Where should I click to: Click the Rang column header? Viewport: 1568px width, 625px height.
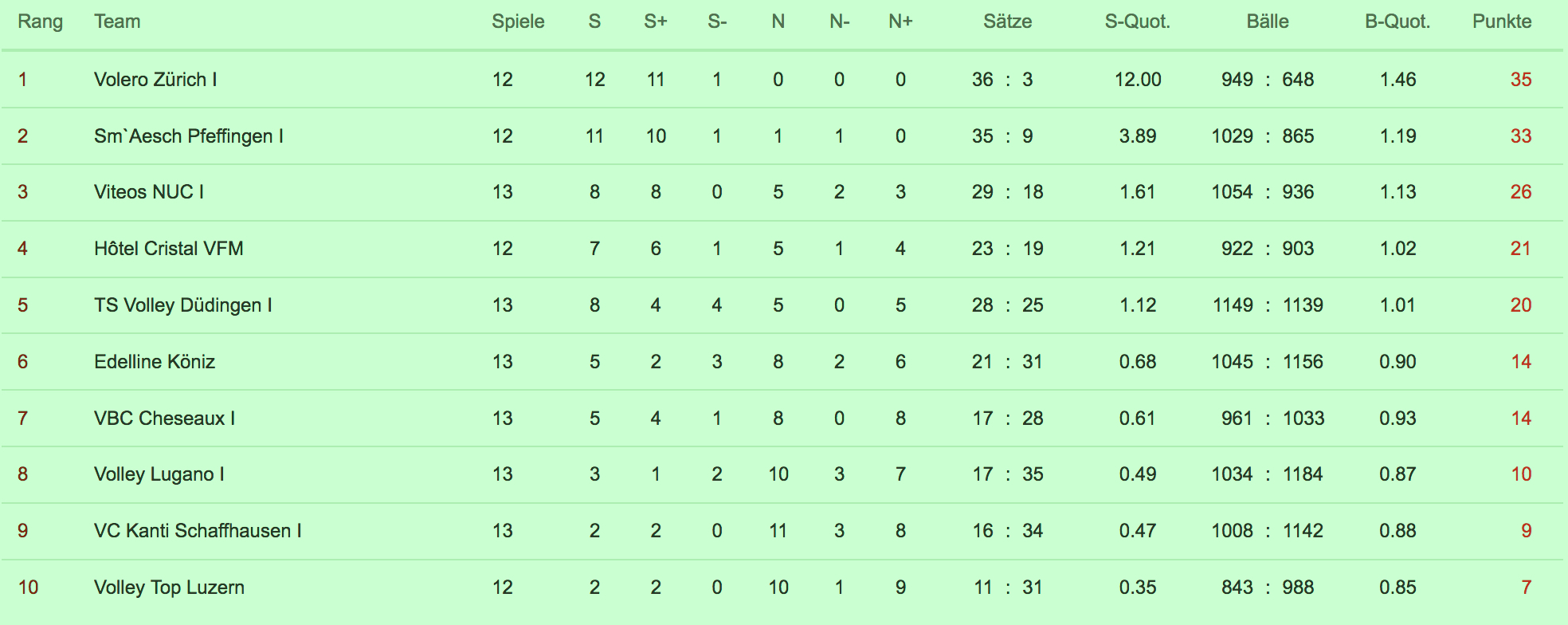pyautogui.click(x=40, y=22)
